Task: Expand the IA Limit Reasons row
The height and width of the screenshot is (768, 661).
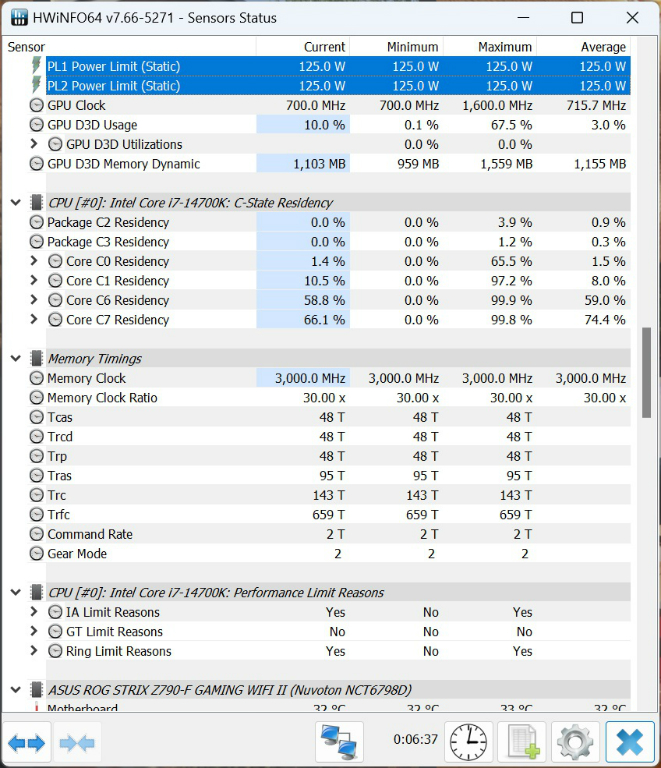Action: point(34,613)
